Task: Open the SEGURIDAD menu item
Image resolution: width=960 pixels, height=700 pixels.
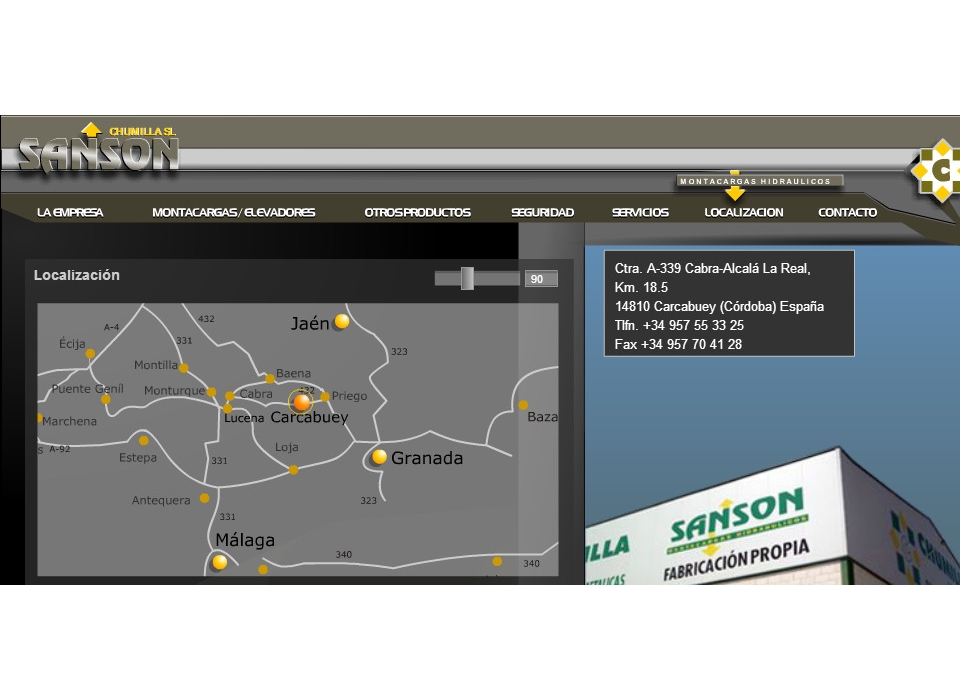Action: (542, 213)
